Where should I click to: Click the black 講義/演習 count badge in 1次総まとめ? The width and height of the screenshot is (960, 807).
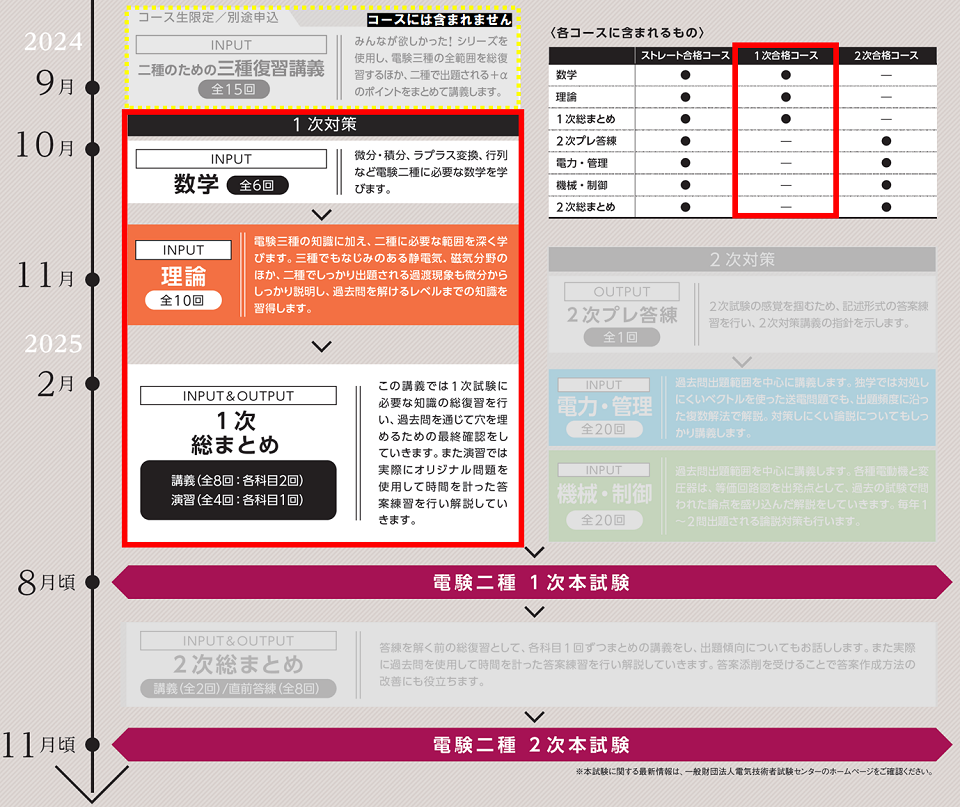pos(238,490)
